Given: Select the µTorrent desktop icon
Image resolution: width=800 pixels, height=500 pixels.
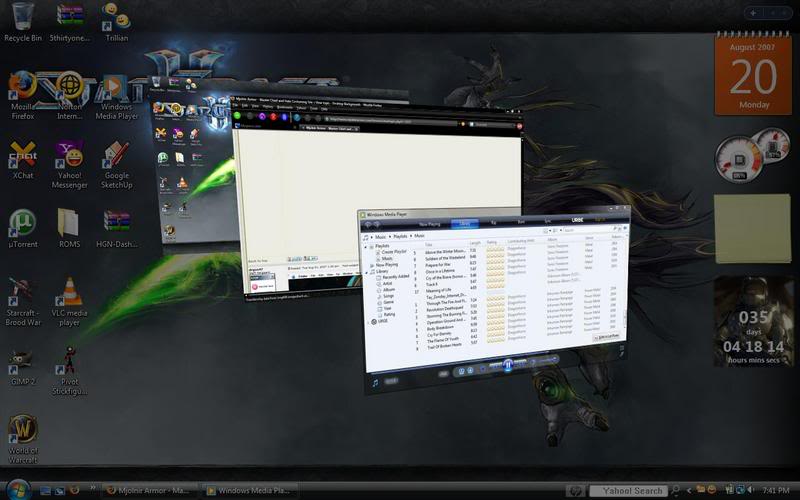Looking at the screenshot, I should click(x=22, y=229).
